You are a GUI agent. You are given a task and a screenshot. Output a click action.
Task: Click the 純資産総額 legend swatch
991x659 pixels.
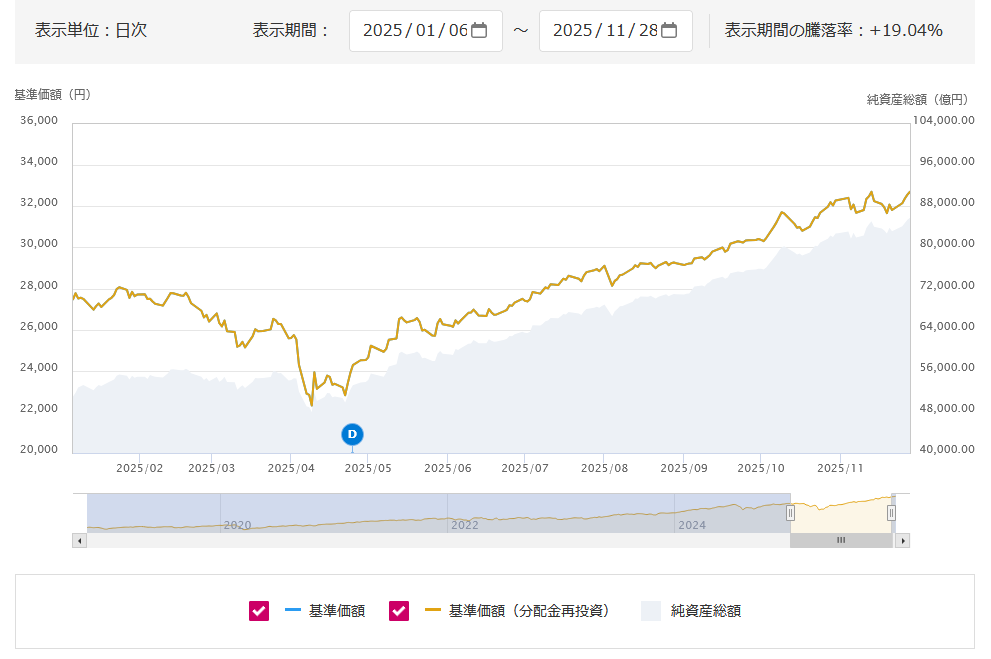coord(651,611)
